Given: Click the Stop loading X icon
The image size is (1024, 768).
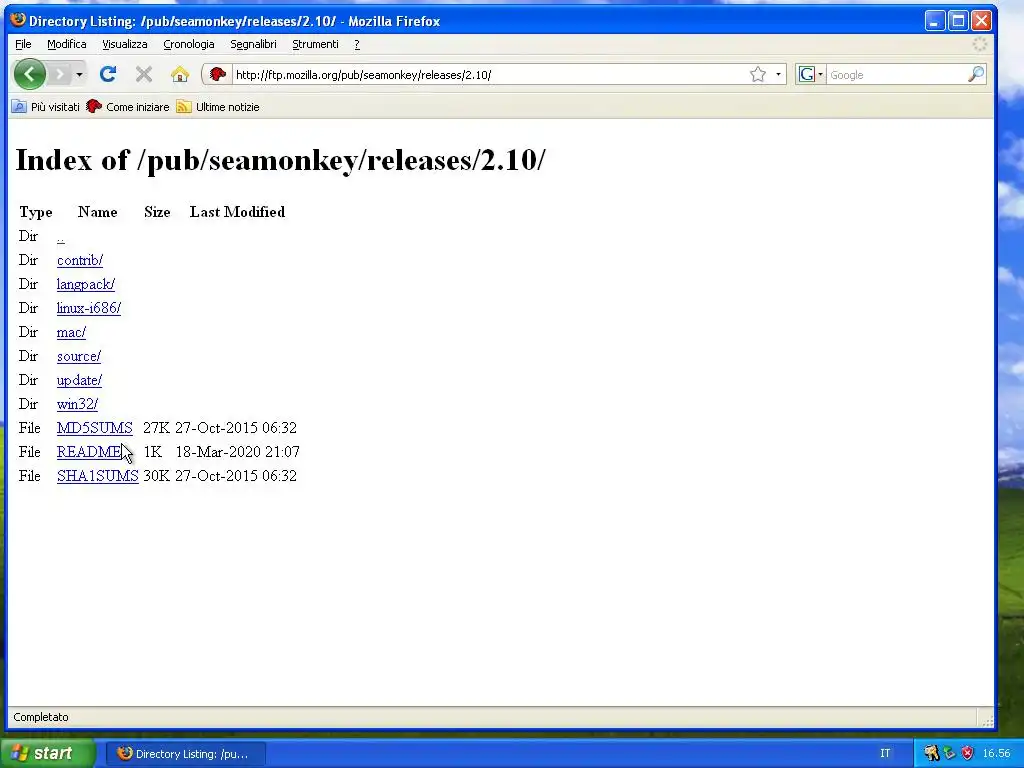Looking at the screenshot, I should tap(144, 74).
